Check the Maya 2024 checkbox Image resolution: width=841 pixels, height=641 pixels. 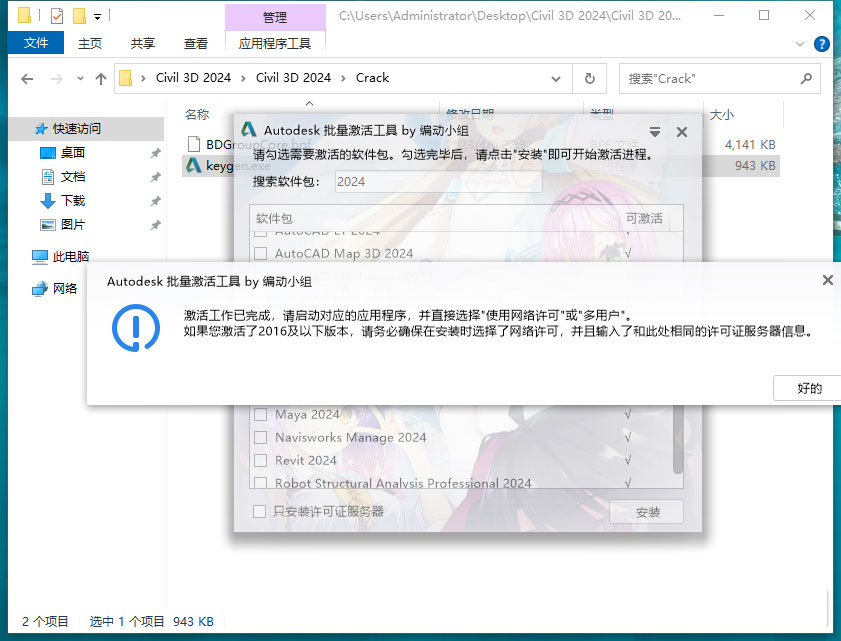pyautogui.click(x=261, y=414)
